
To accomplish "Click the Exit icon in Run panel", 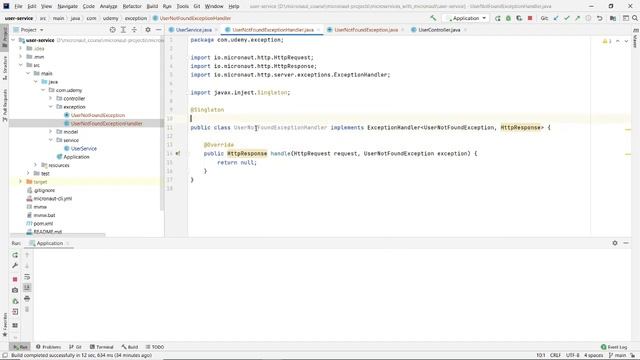I will (x=15, y=312).
